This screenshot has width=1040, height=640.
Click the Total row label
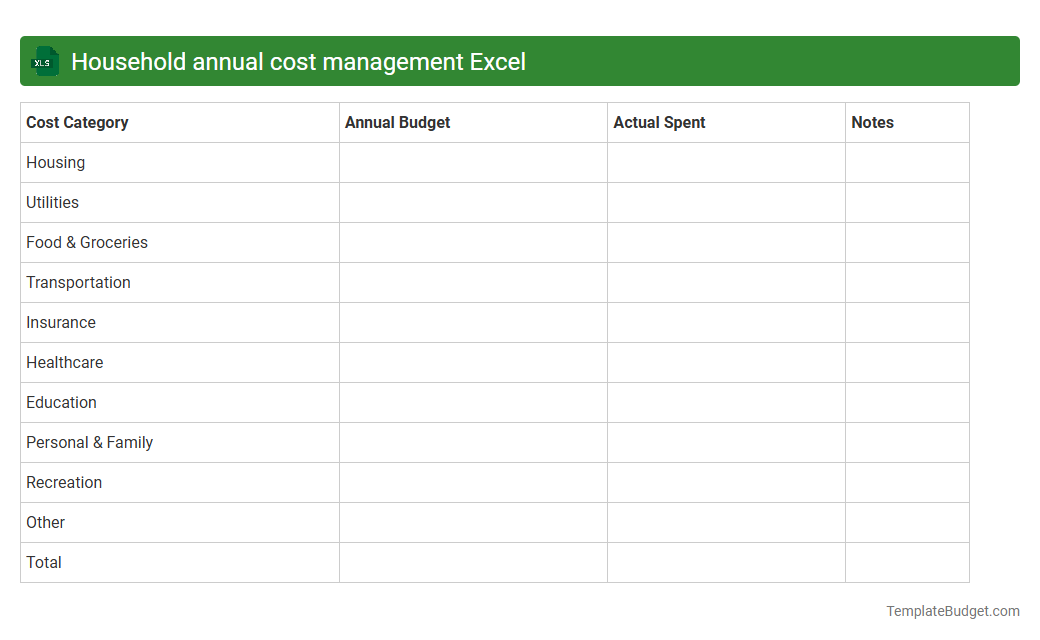click(43, 562)
